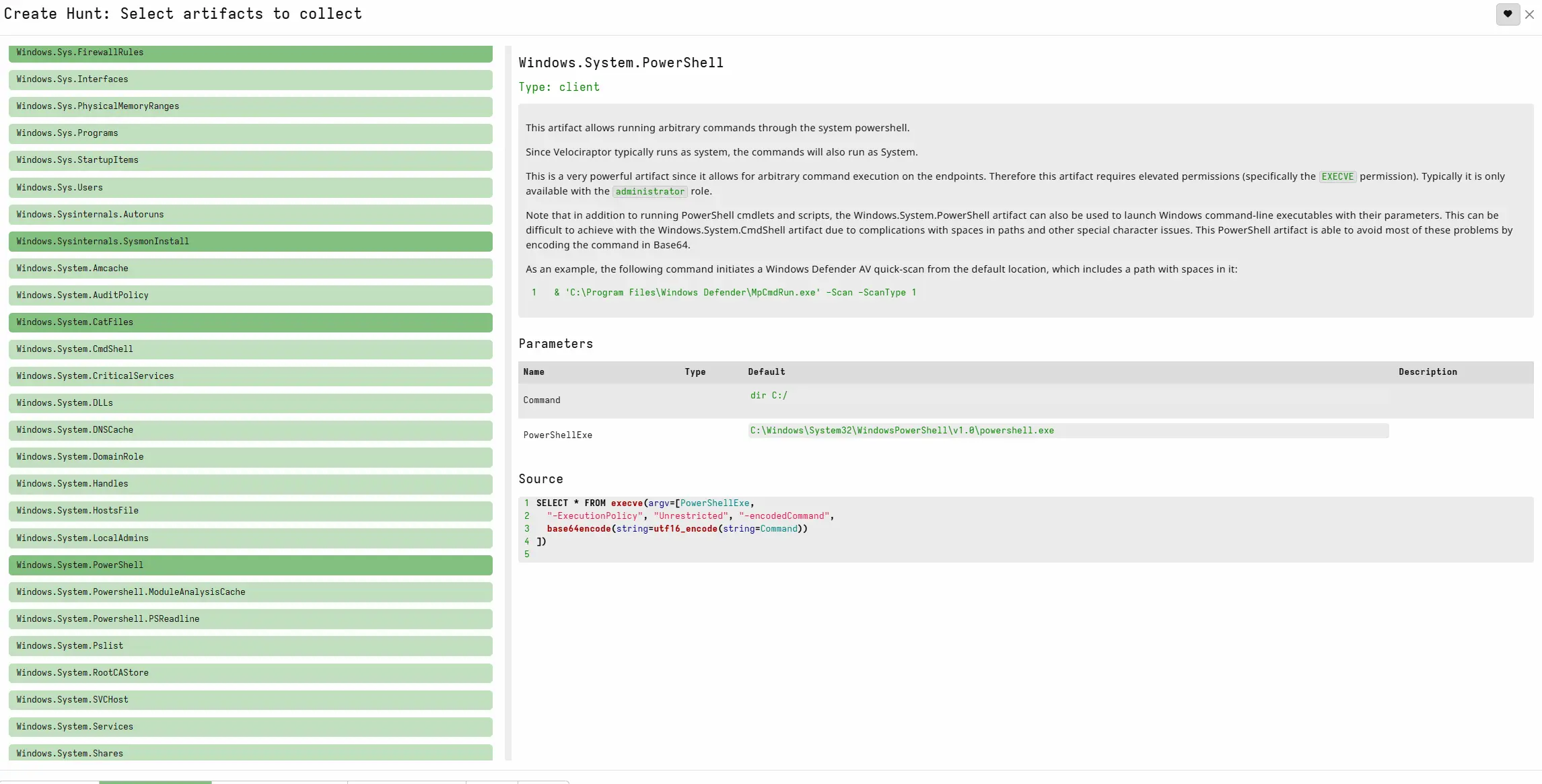
Task: Click the Description column header
Action: click(x=1428, y=372)
